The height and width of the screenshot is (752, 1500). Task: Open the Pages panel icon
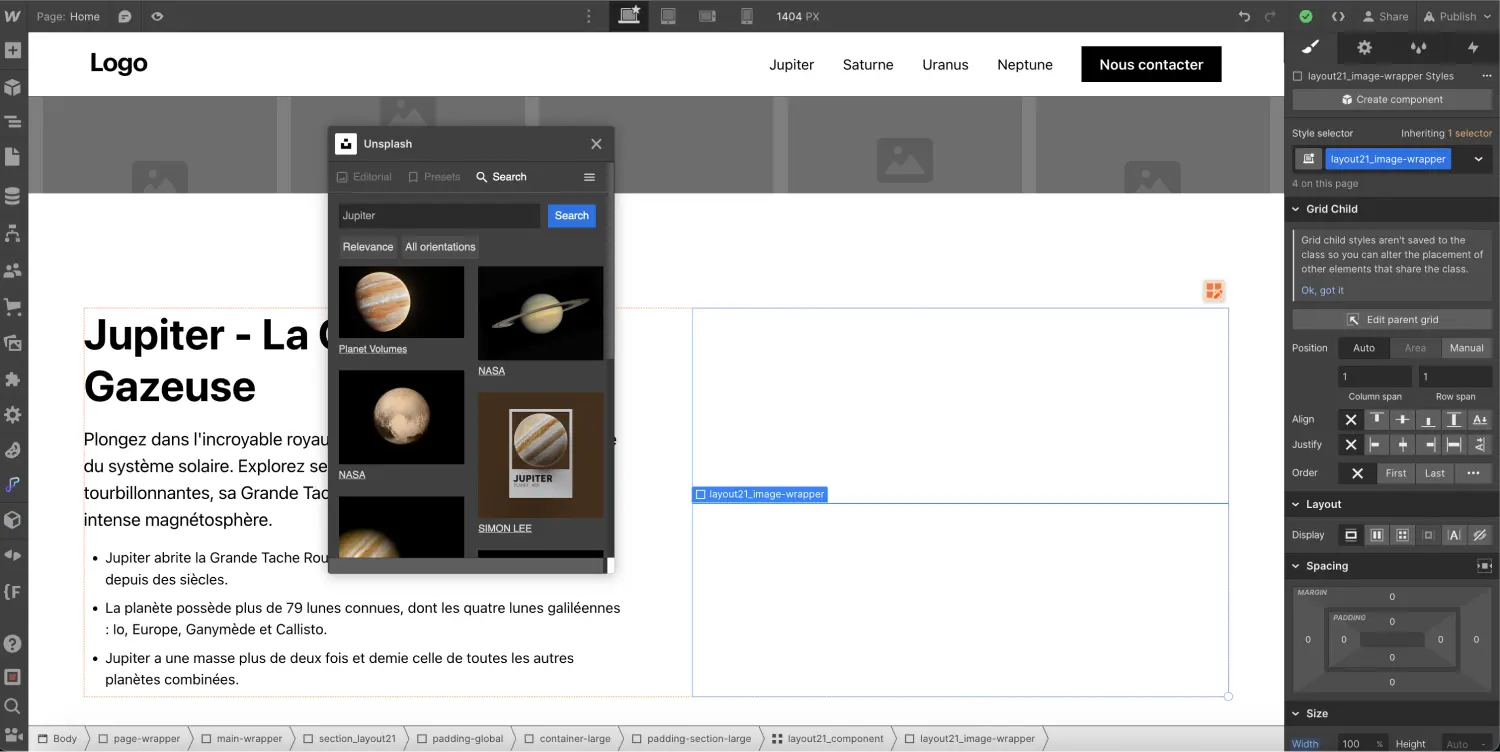pos(13,157)
